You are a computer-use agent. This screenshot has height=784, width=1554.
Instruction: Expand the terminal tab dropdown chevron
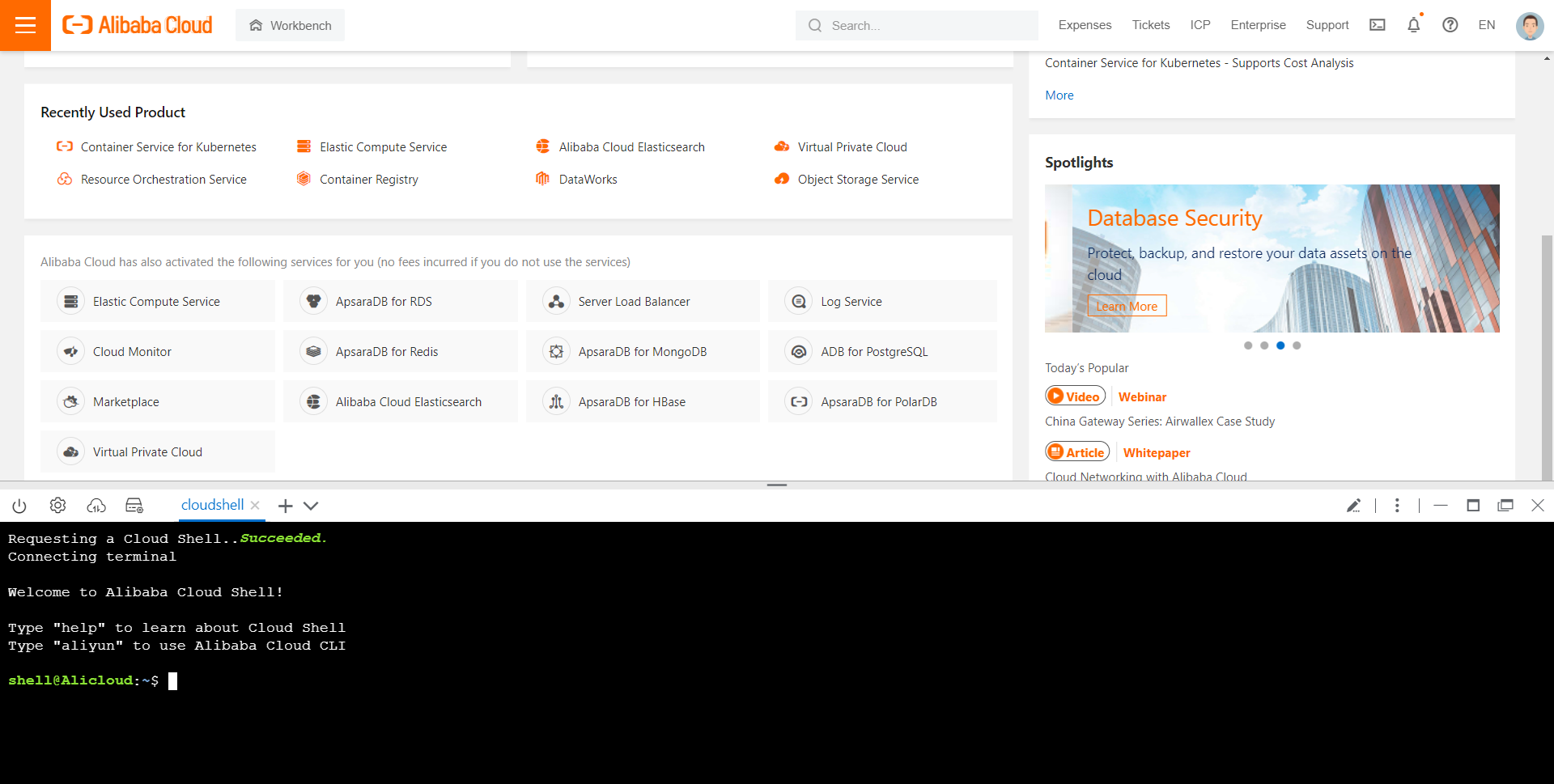[x=311, y=506]
